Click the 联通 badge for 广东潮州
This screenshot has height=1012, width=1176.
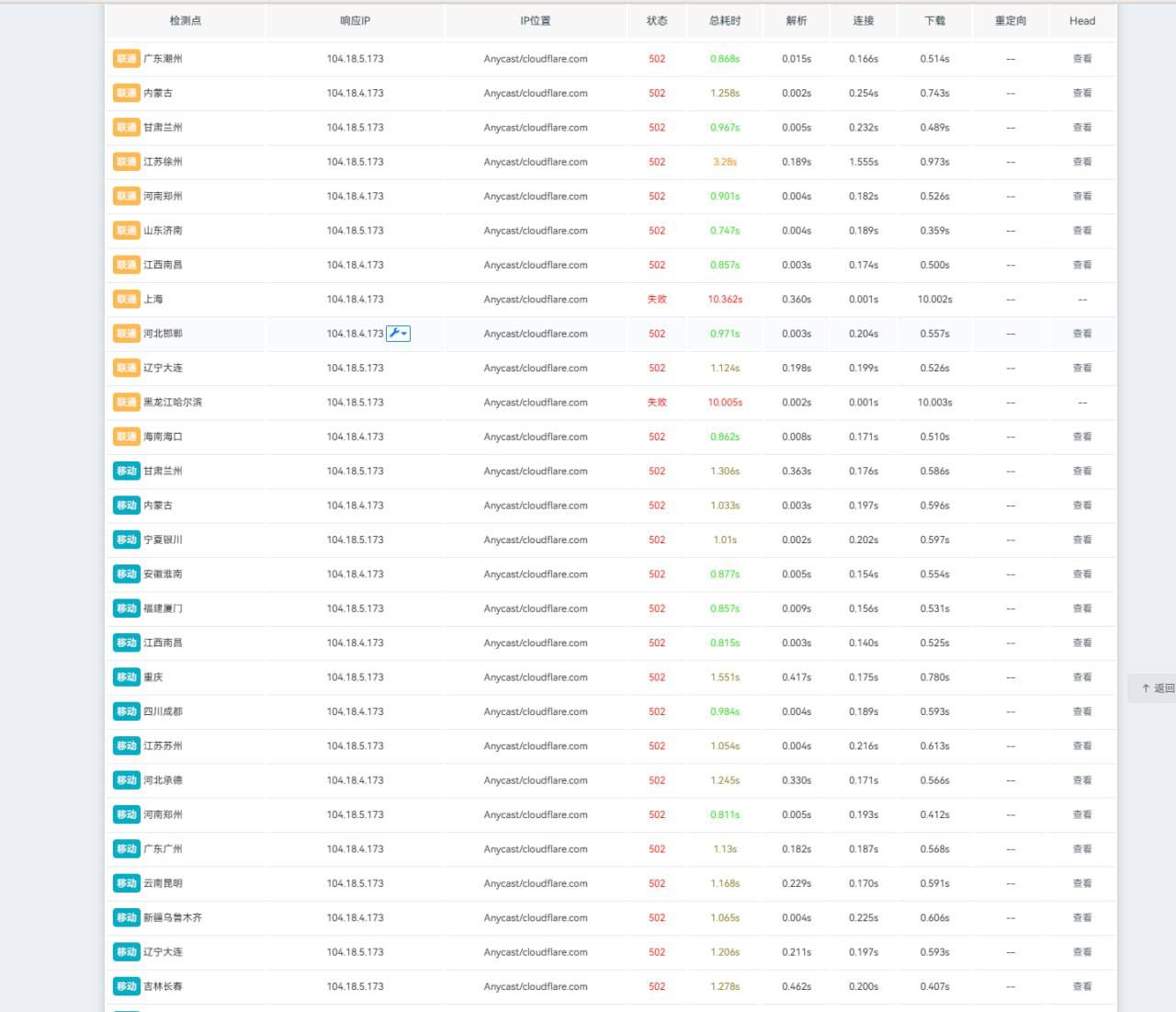pos(126,59)
